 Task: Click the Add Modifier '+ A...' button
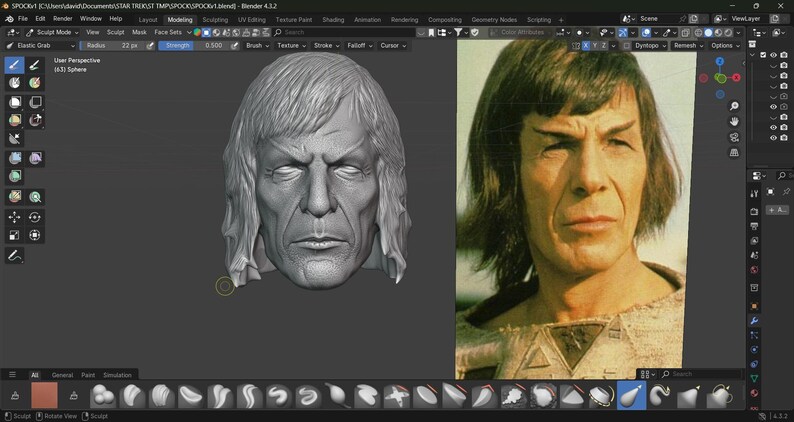point(777,210)
